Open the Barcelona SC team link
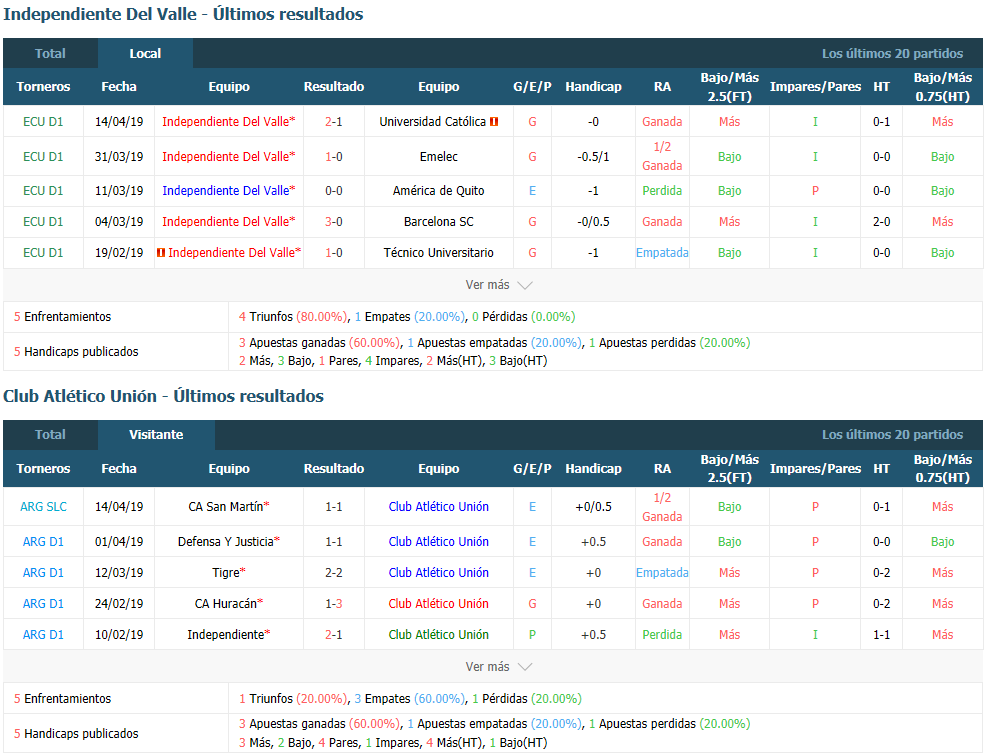The image size is (989, 756). point(438,222)
